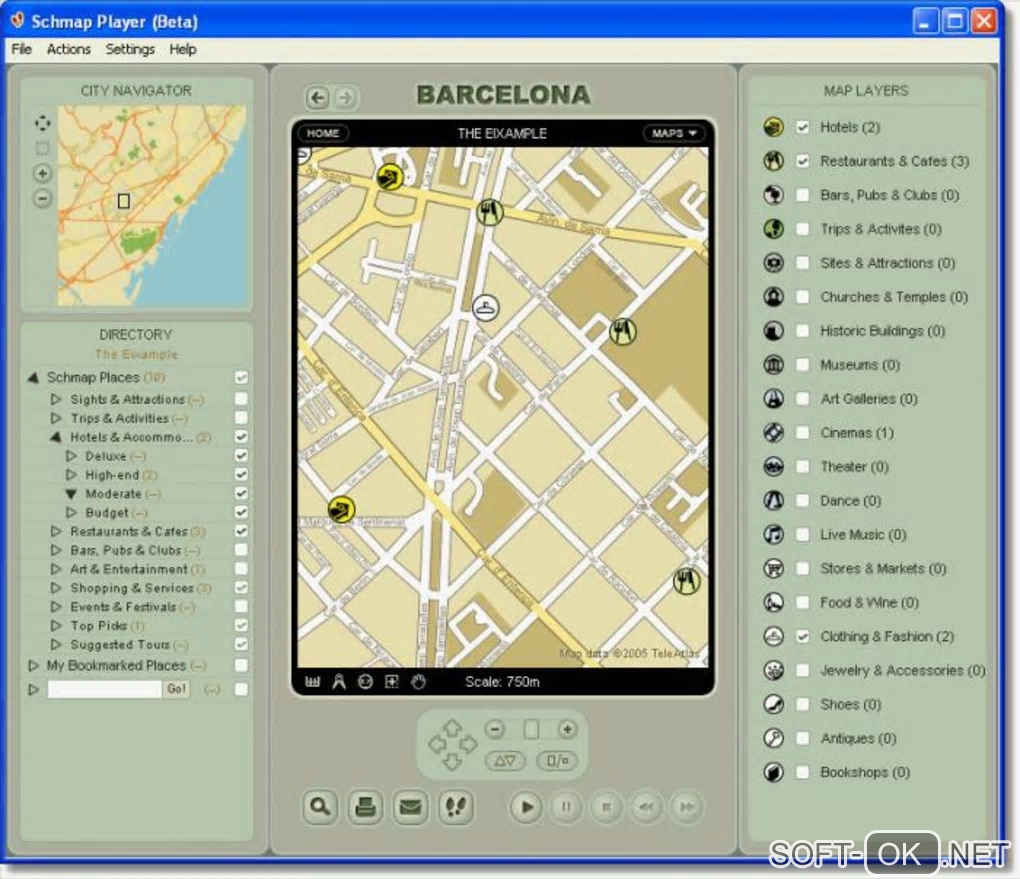The width and height of the screenshot is (1020, 879).
Task: Click the hand pan tool in the map toolbar
Action: [x=418, y=682]
